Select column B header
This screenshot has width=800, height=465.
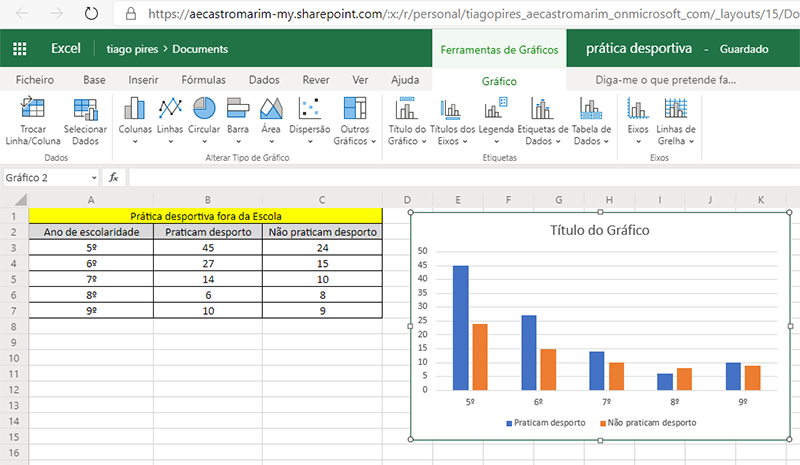(208, 200)
